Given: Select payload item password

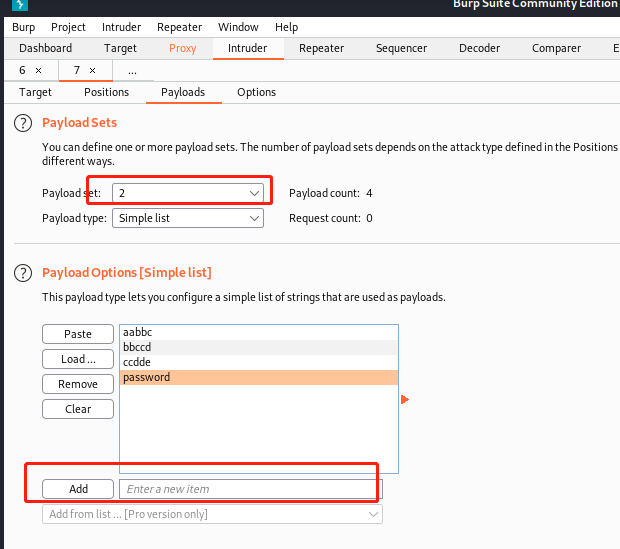Looking at the screenshot, I should coord(259,377).
